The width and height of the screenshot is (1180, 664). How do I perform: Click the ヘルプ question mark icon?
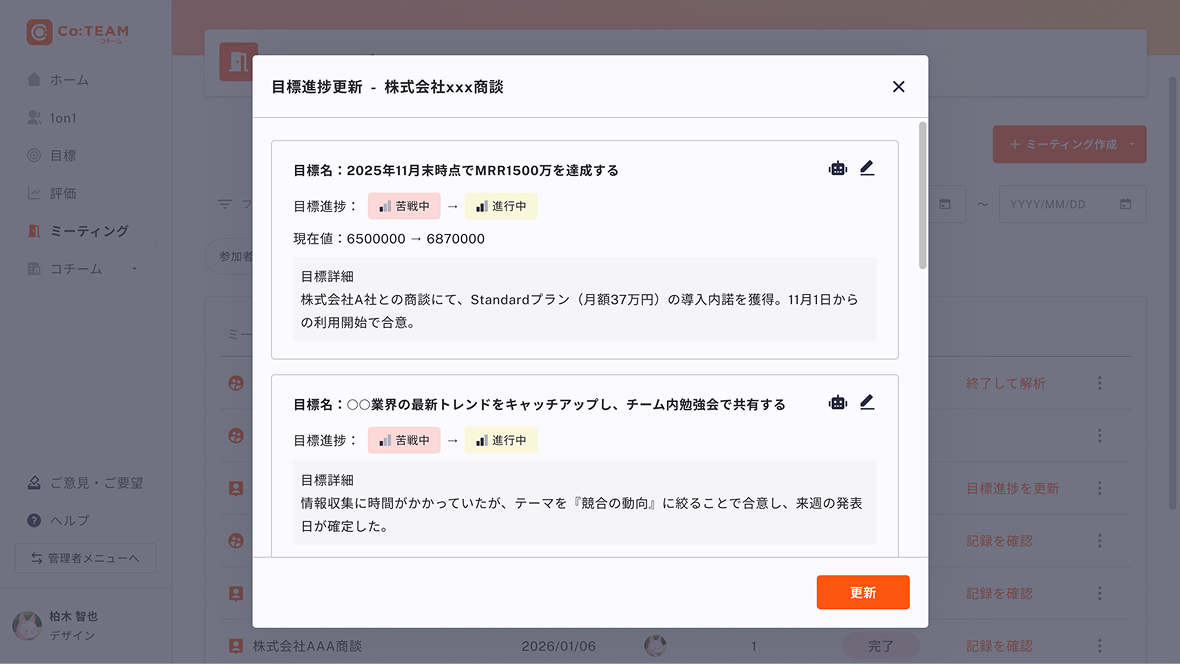click(36, 520)
